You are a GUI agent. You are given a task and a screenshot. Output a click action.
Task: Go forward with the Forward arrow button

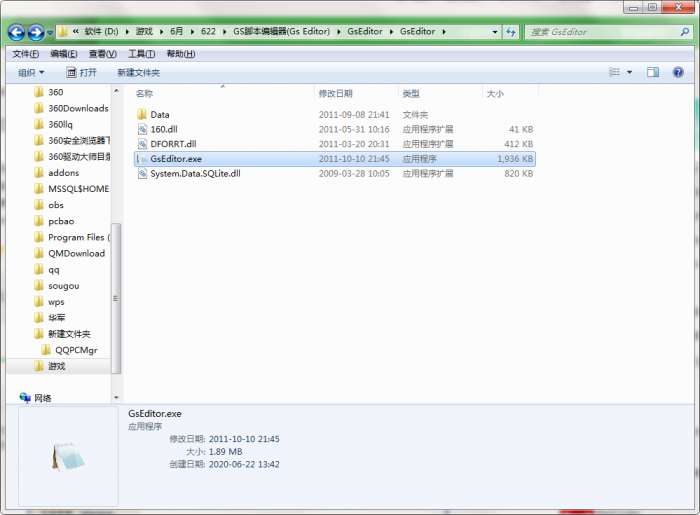pos(36,32)
